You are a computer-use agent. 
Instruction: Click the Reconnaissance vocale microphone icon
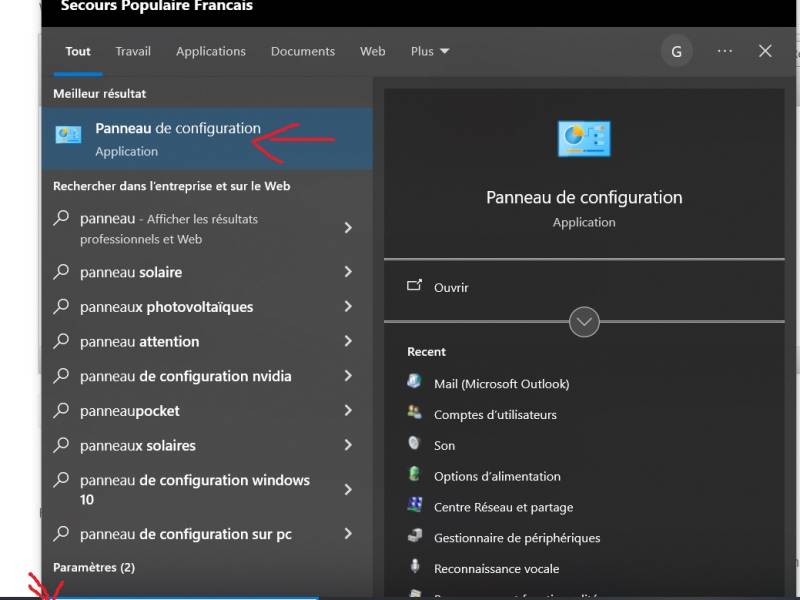pyautogui.click(x=415, y=565)
